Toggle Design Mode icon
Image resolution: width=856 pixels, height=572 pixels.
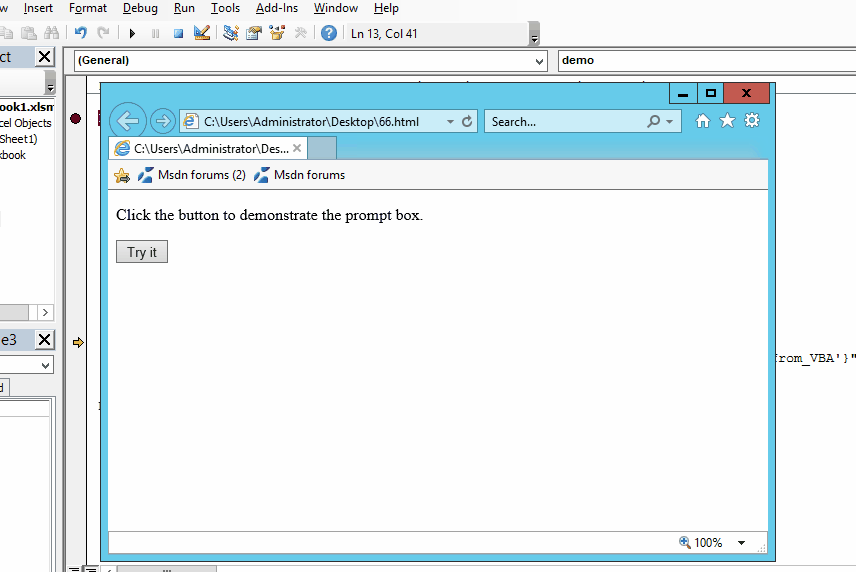[x=201, y=33]
